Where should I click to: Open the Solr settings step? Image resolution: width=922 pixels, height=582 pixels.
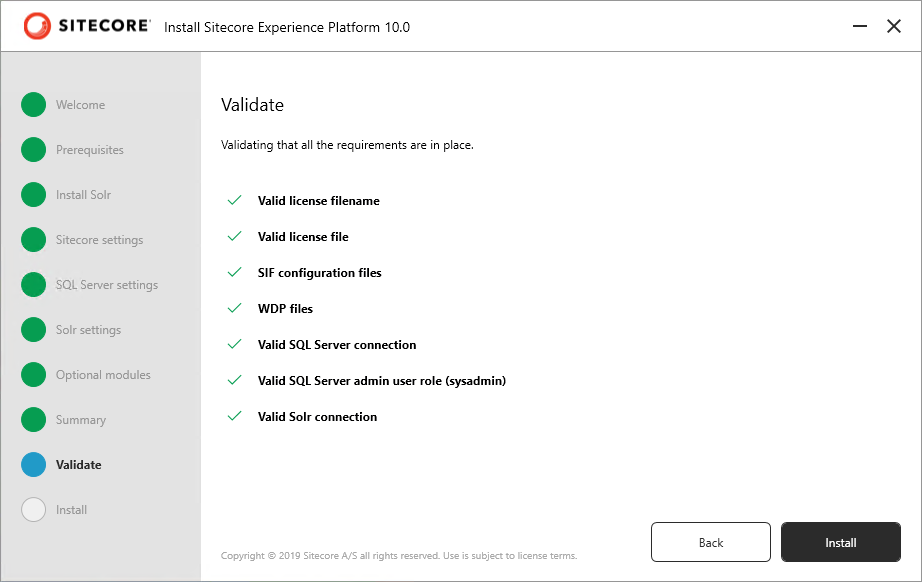point(88,330)
